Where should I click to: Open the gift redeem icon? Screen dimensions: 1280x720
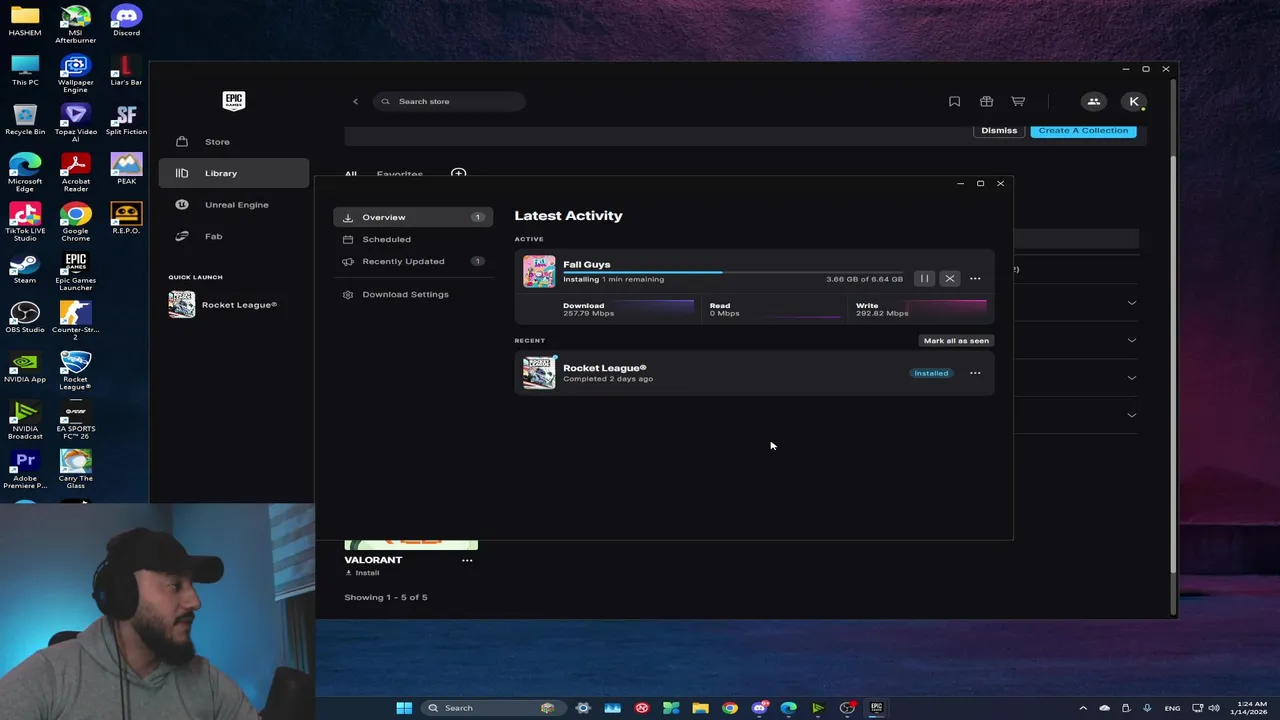(986, 101)
